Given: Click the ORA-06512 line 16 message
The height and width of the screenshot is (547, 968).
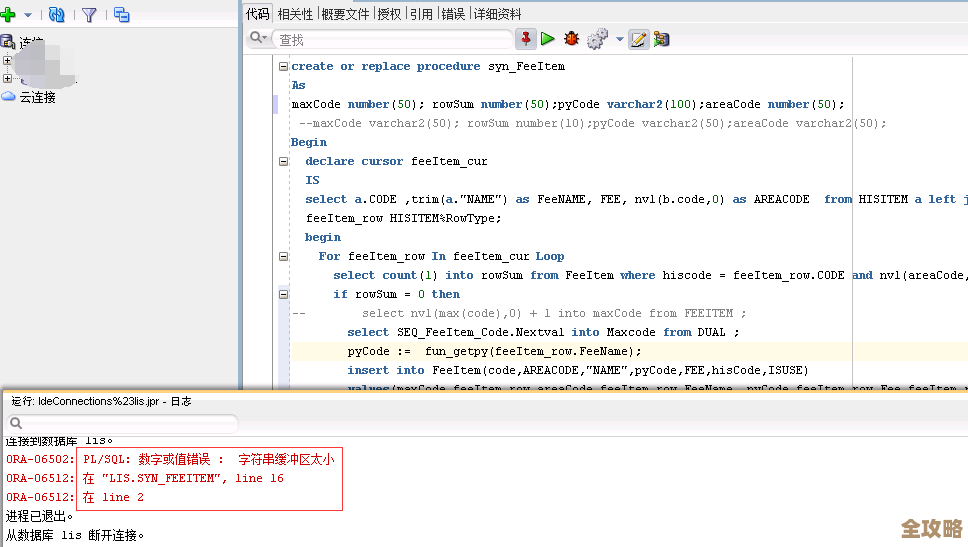Looking at the screenshot, I should tap(183, 478).
